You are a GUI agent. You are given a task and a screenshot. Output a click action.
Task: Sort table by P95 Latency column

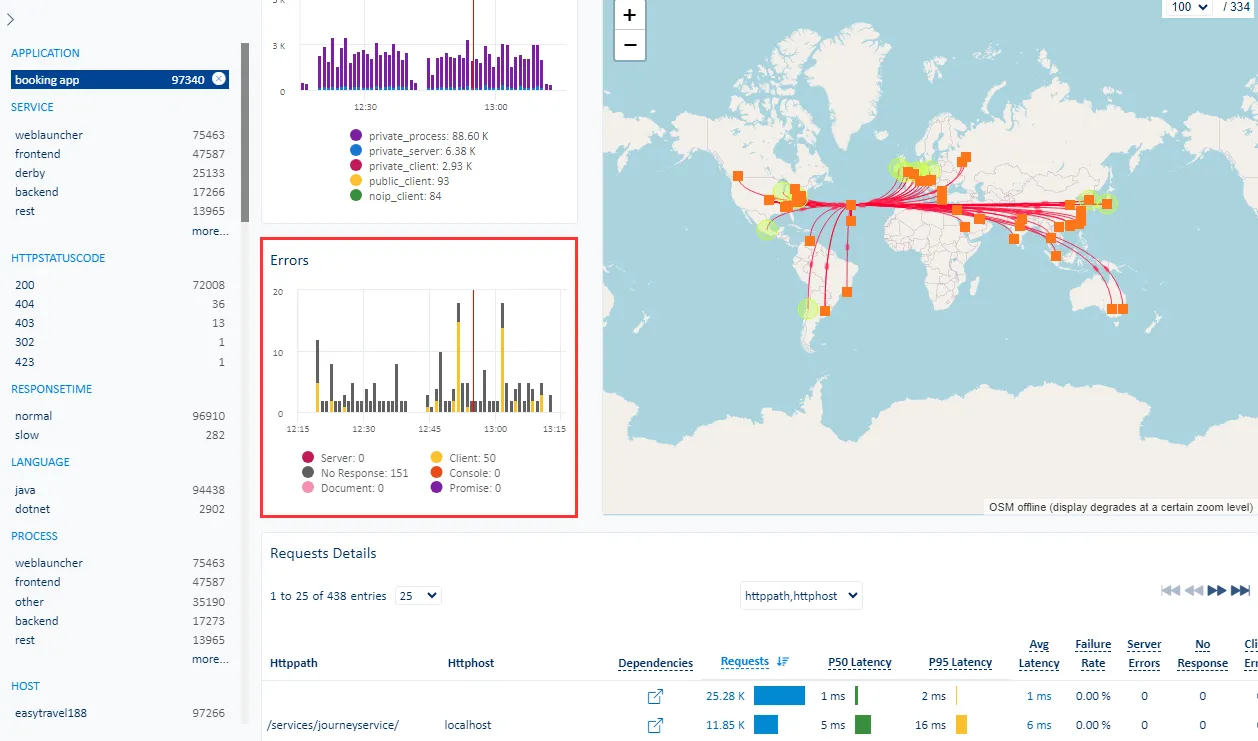[959, 662]
